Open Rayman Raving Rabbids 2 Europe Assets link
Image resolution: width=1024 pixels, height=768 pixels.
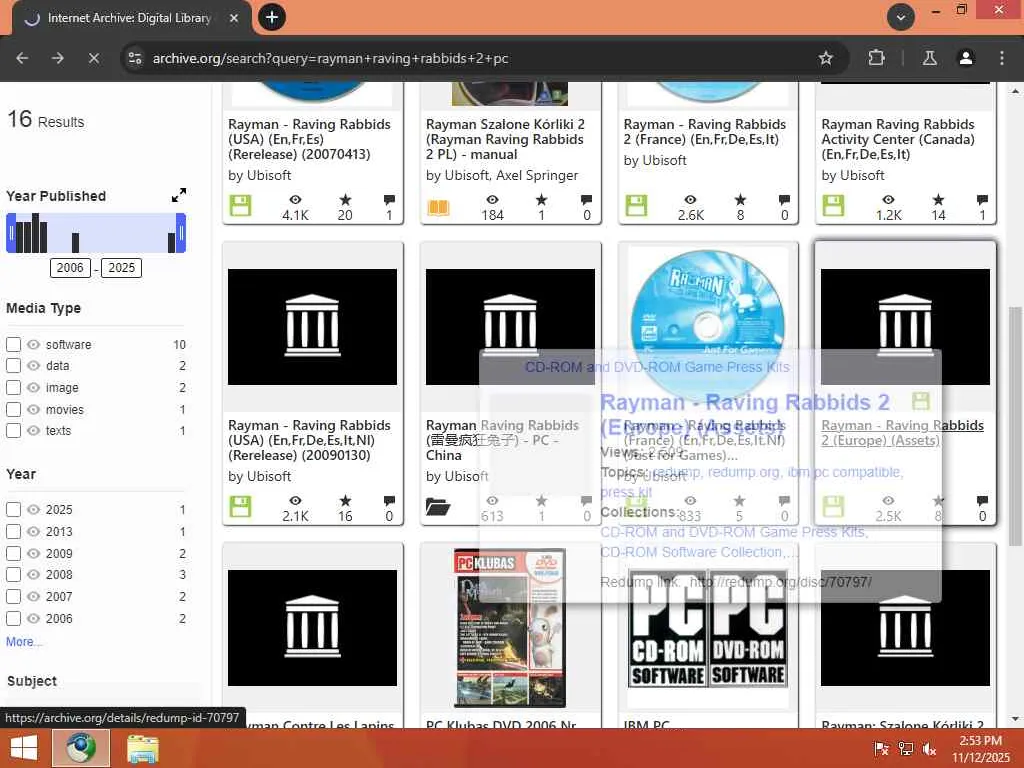pos(903,432)
